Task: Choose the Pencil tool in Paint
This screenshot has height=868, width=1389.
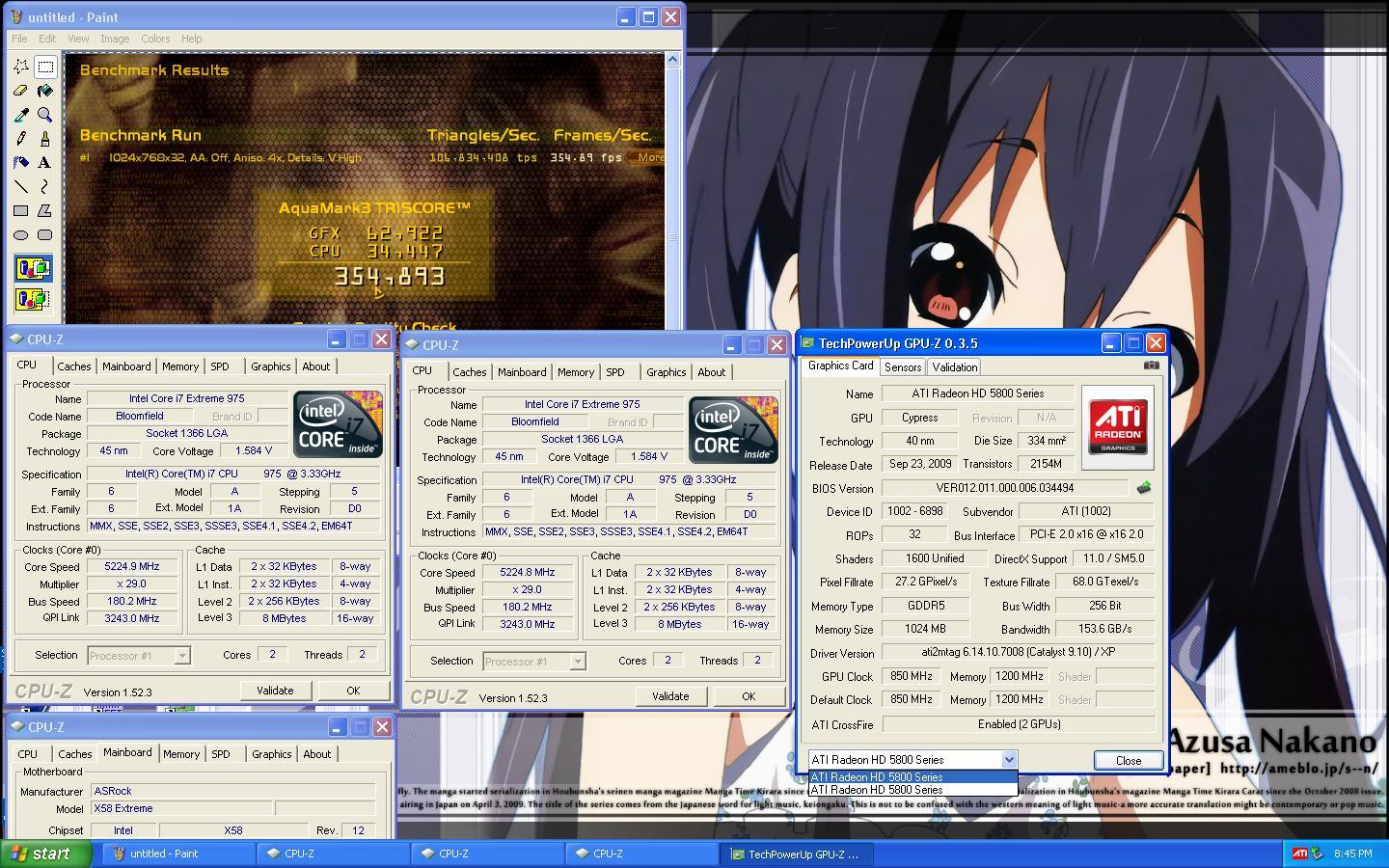Action: point(21,139)
